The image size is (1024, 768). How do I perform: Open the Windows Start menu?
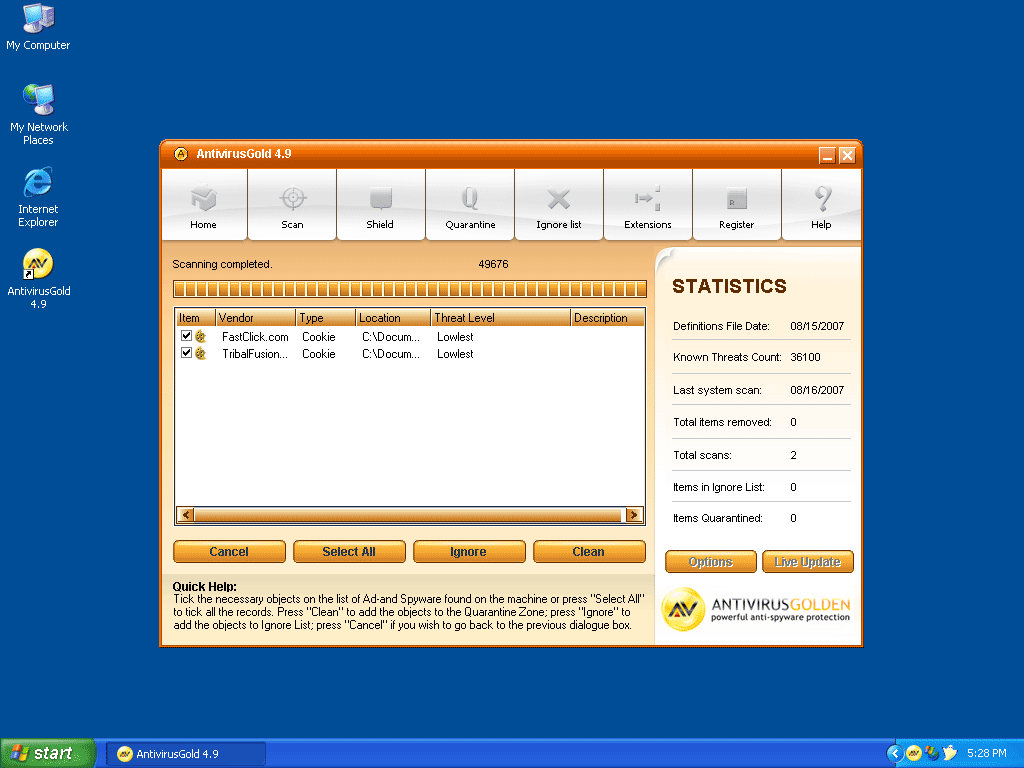pos(48,753)
